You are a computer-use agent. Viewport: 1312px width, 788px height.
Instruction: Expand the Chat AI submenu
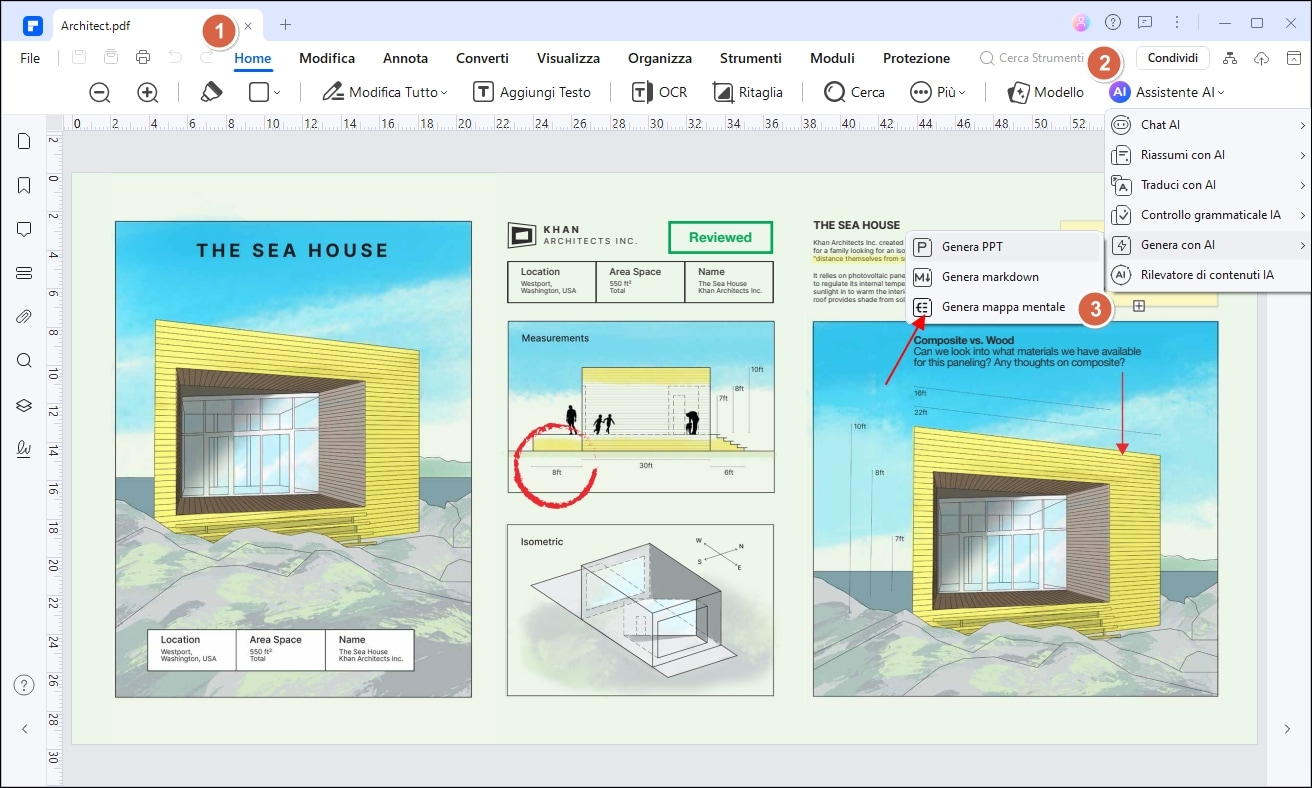[1207, 125]
